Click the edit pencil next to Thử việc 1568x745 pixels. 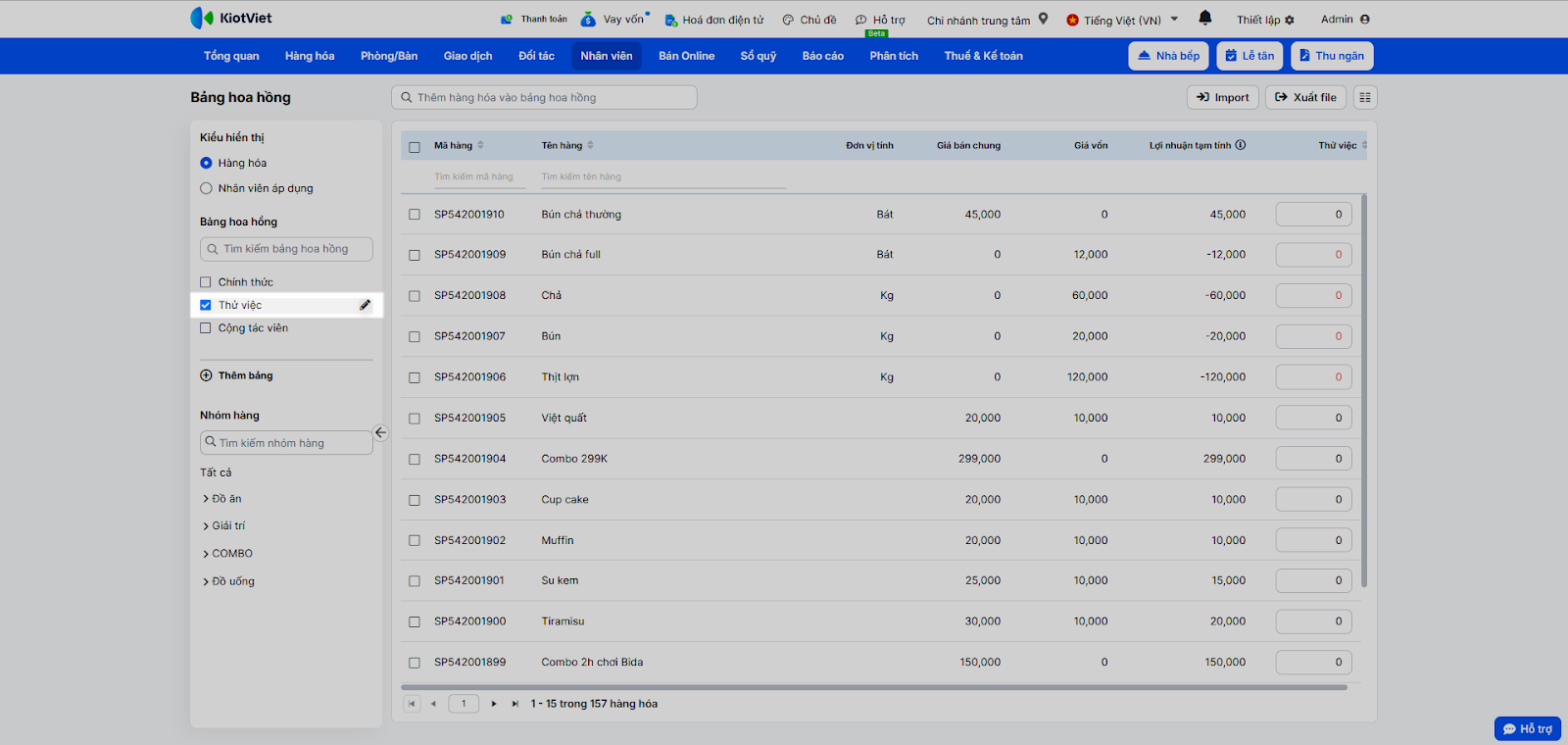coord(365,305)
